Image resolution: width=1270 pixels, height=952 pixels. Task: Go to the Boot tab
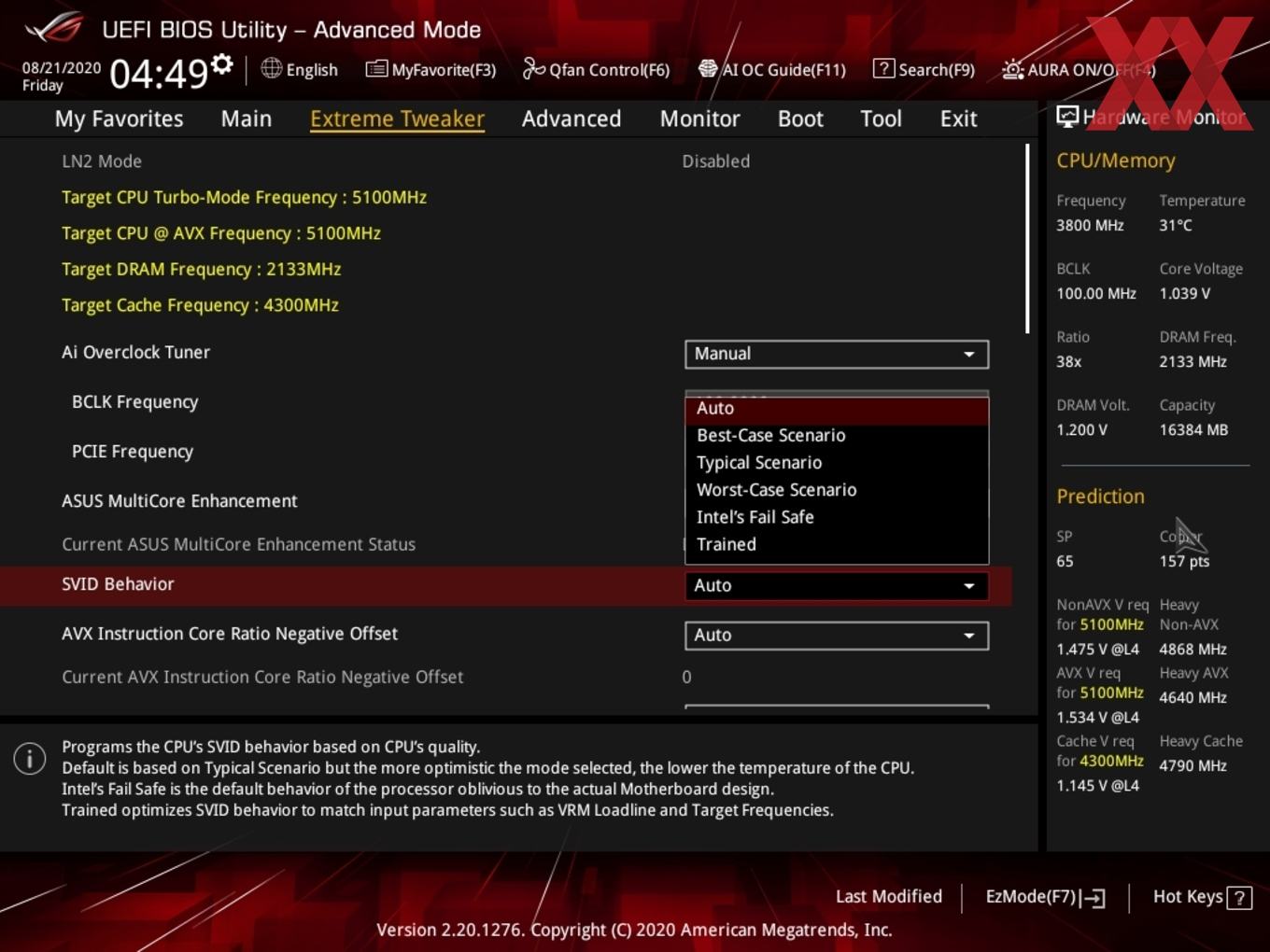pyautogui.click(x=800, y=119)
